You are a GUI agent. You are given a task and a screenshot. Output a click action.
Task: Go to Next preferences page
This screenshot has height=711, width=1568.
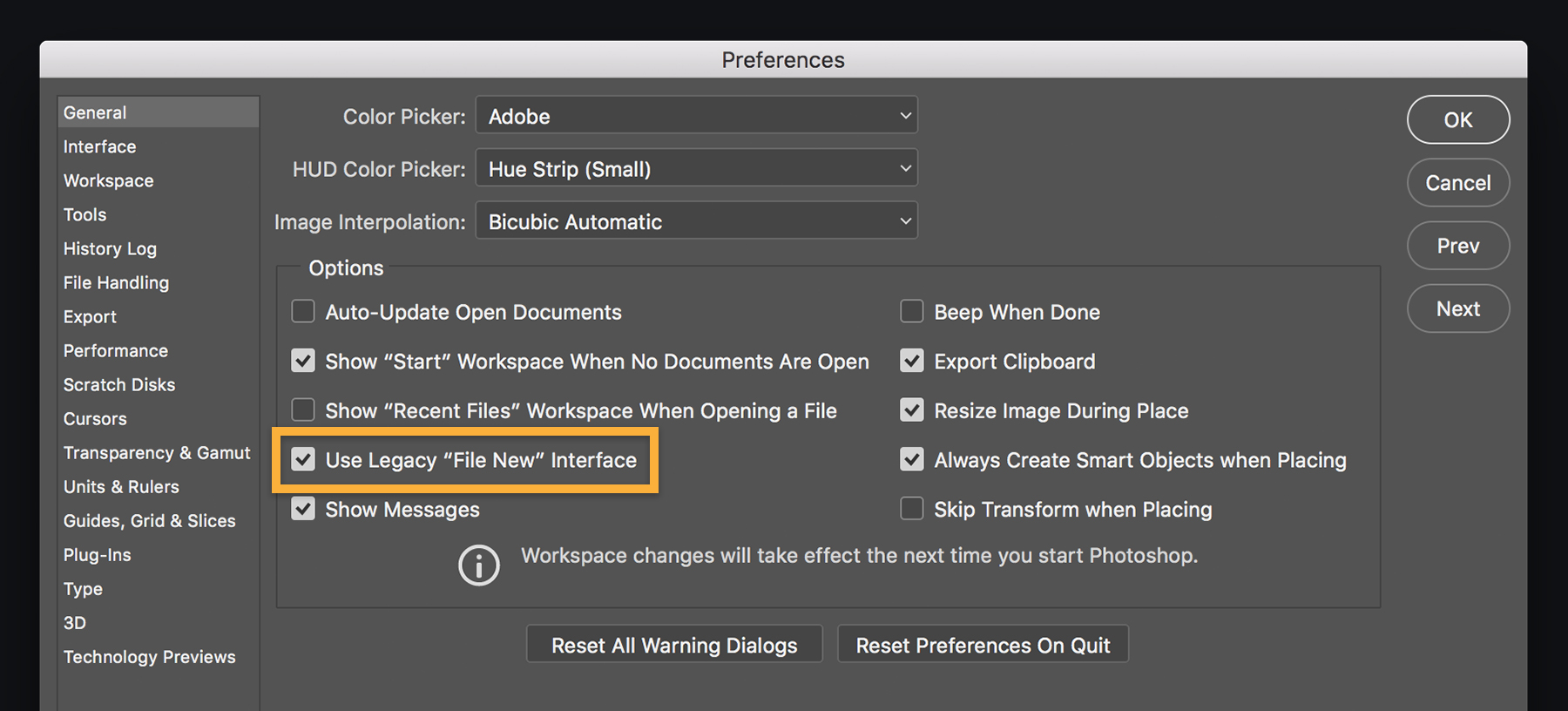pyautogui.click(x=1457, y=308)
